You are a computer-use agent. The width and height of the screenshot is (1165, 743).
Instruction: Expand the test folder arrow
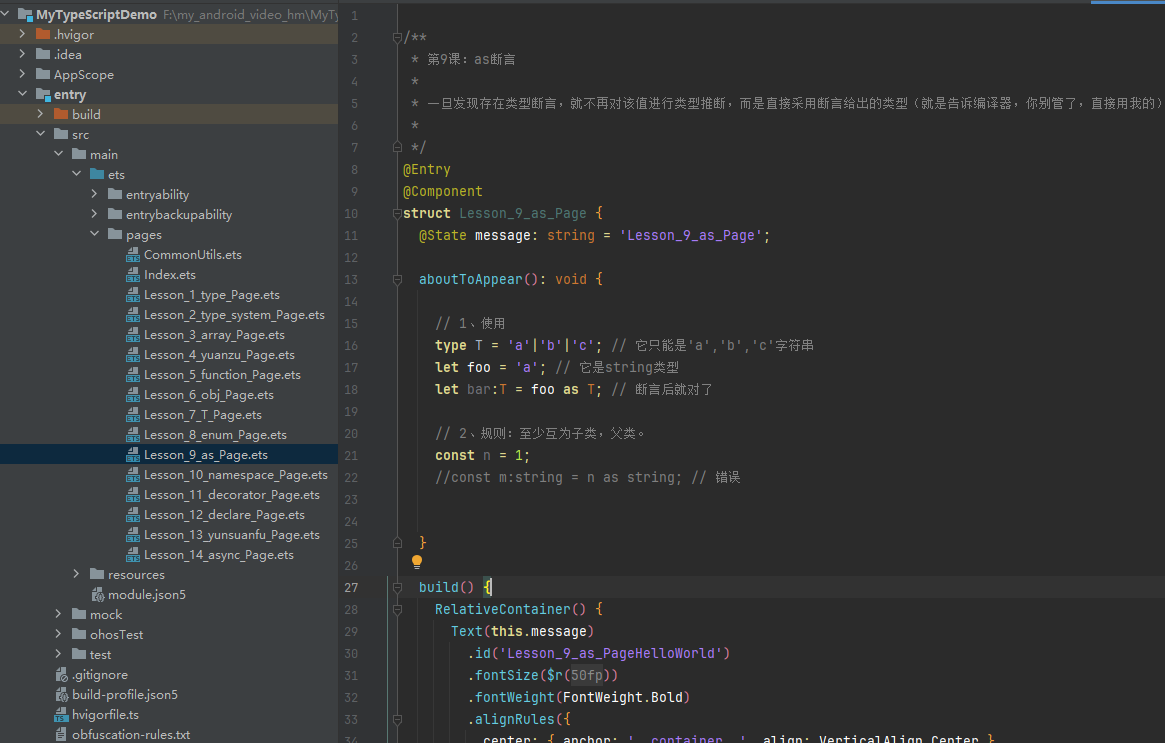[59, 654]
